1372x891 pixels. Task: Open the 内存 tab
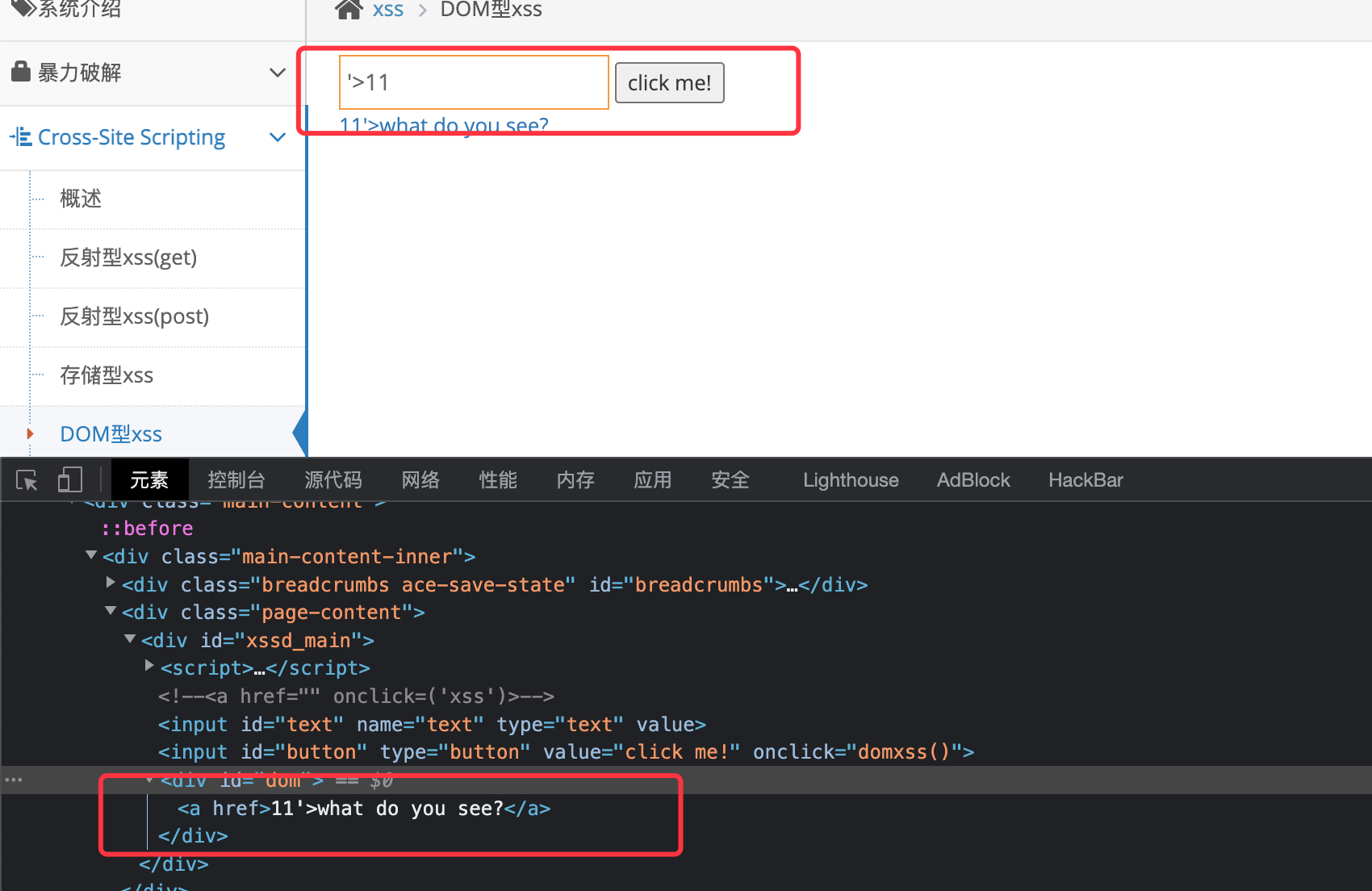(575, 480)
